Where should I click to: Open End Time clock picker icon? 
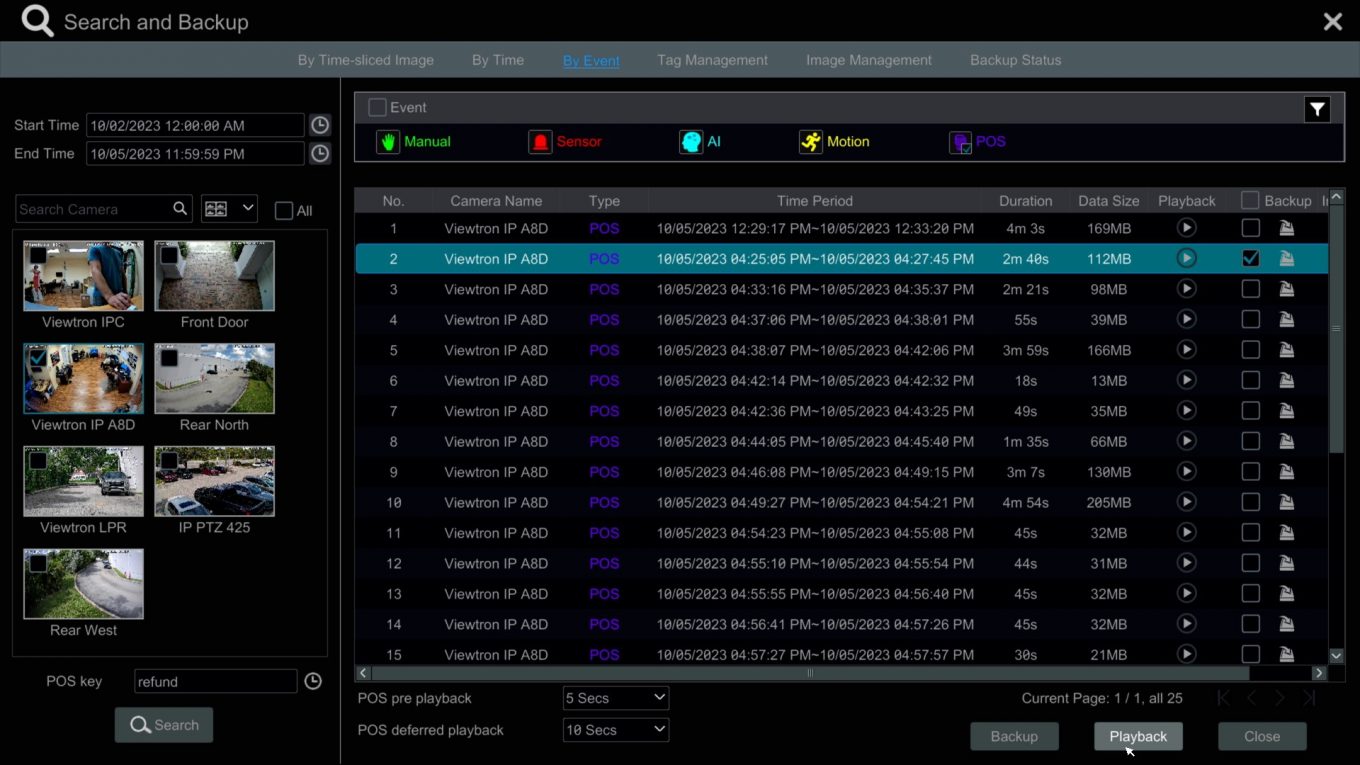(319, 154)
